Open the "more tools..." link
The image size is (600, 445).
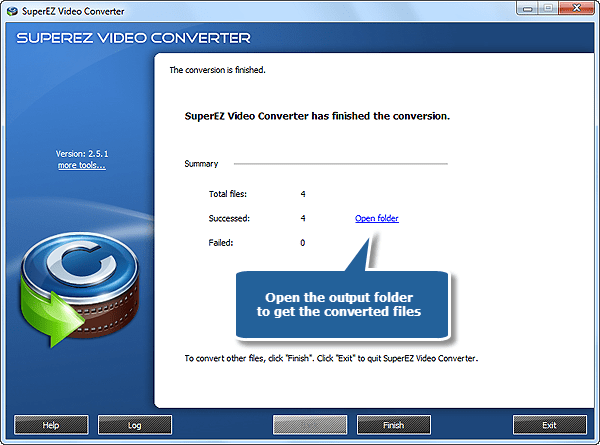[81, 164]
